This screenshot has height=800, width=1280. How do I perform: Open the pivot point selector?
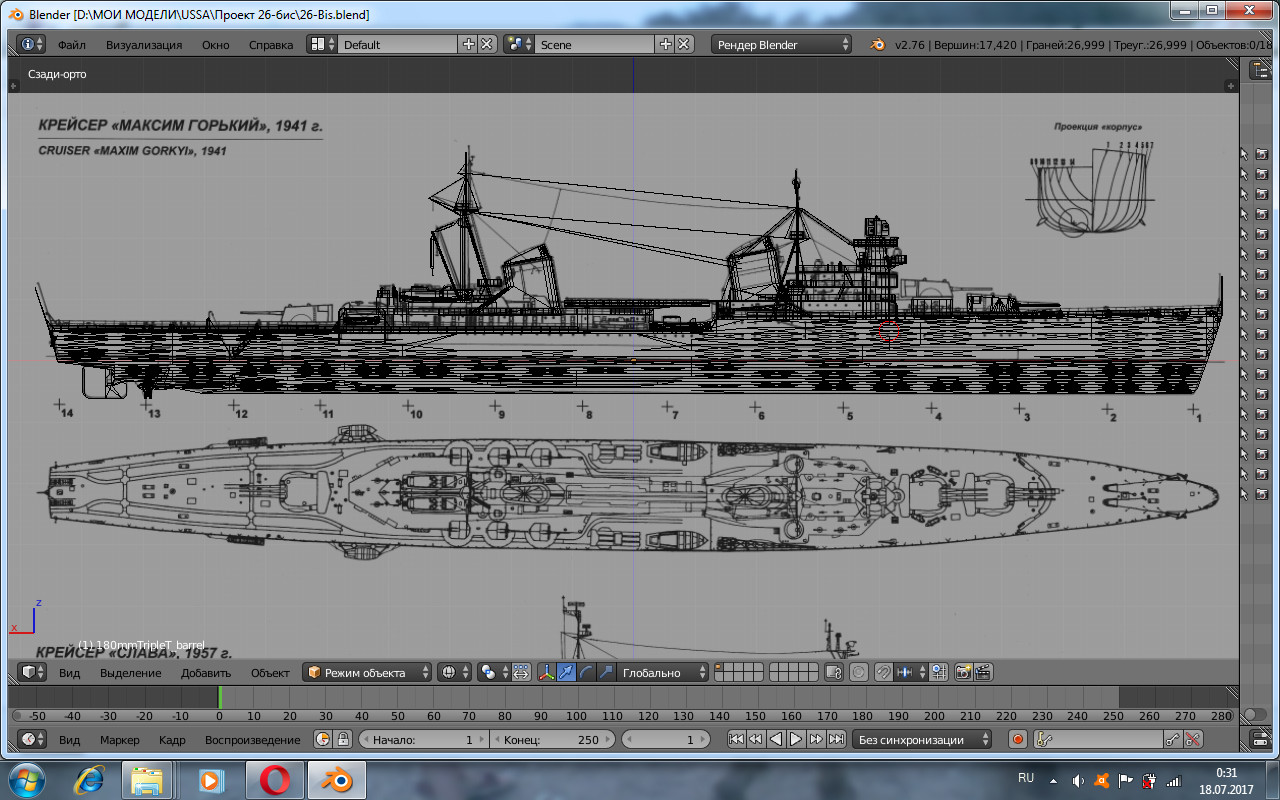[492, 672]
